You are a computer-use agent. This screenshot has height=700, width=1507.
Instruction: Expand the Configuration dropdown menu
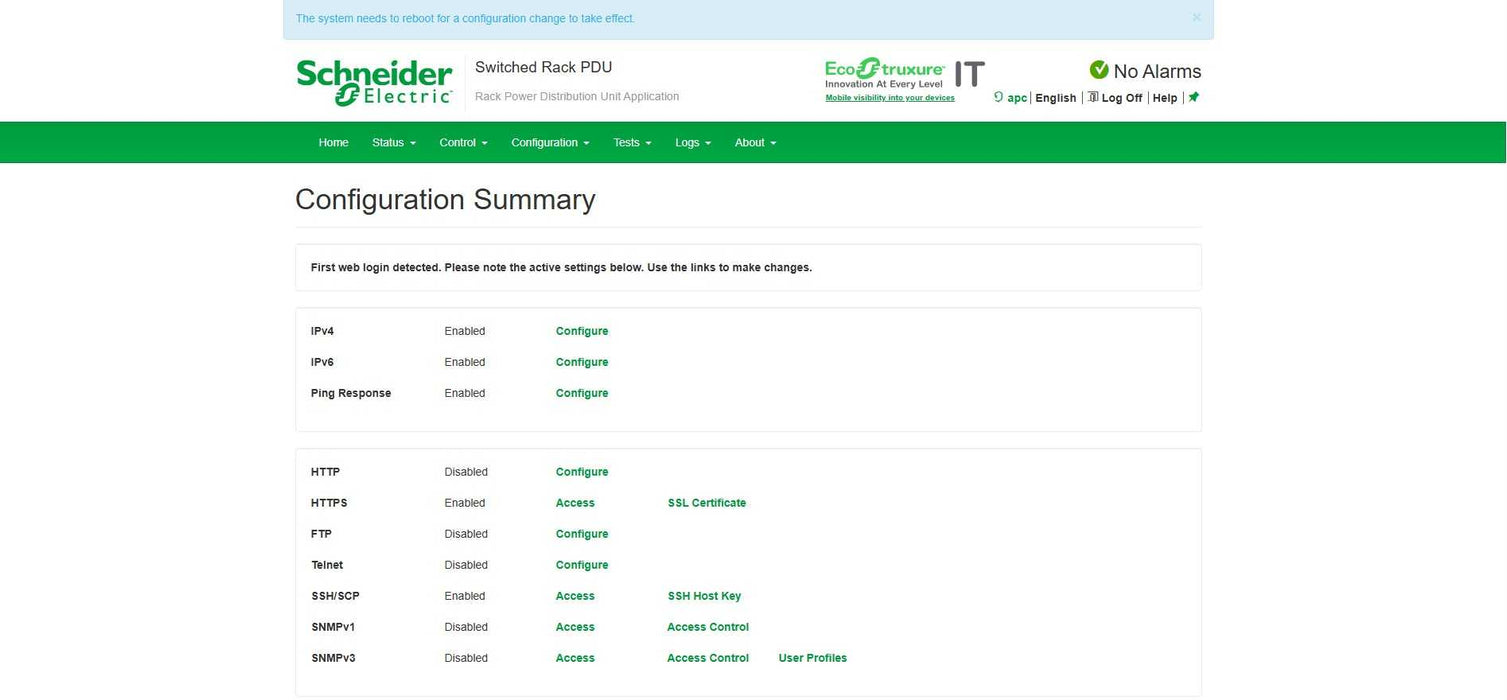[550, 143]
